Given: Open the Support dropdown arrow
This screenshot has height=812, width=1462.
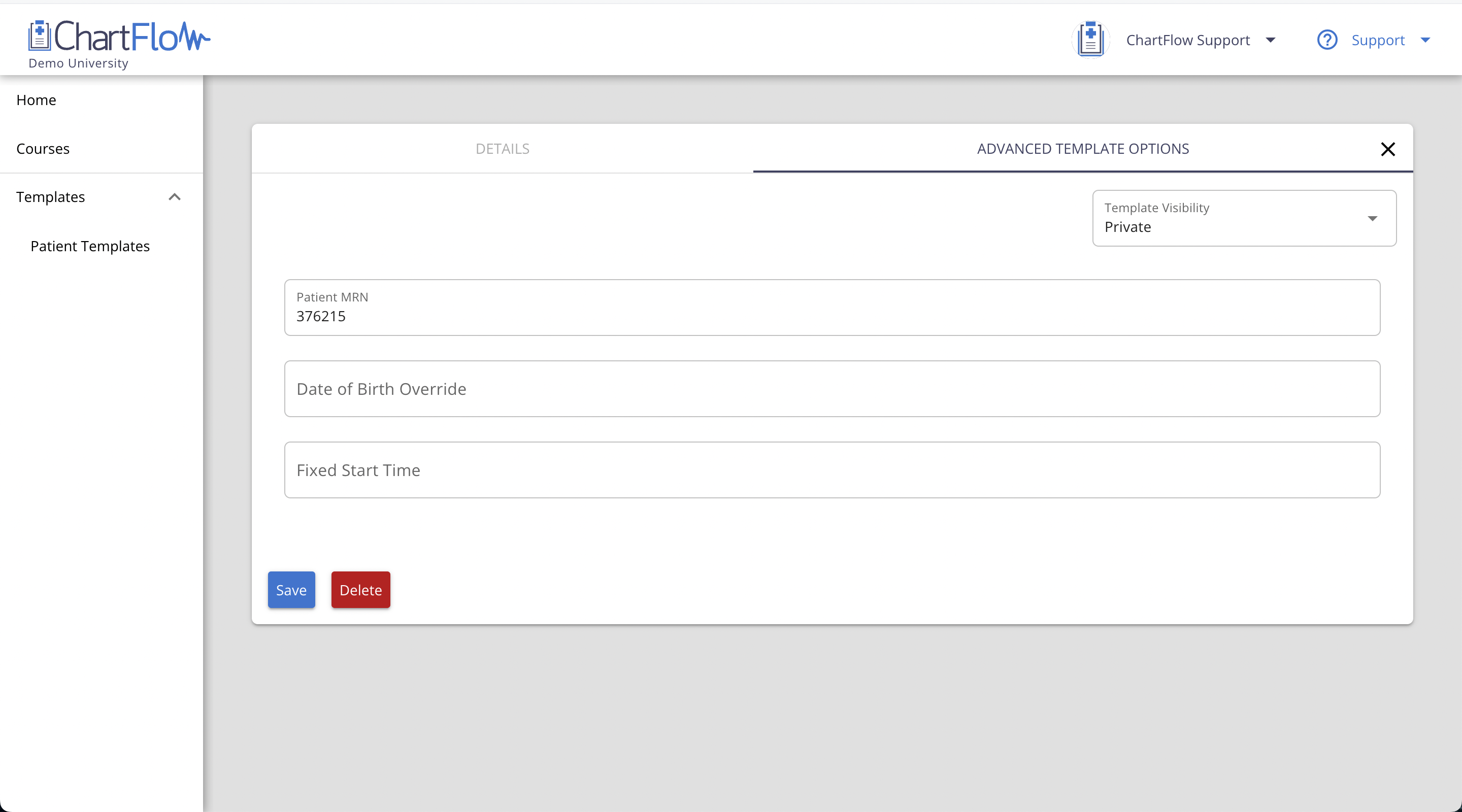Looking at the screenshot, I should click(1426, 40).
